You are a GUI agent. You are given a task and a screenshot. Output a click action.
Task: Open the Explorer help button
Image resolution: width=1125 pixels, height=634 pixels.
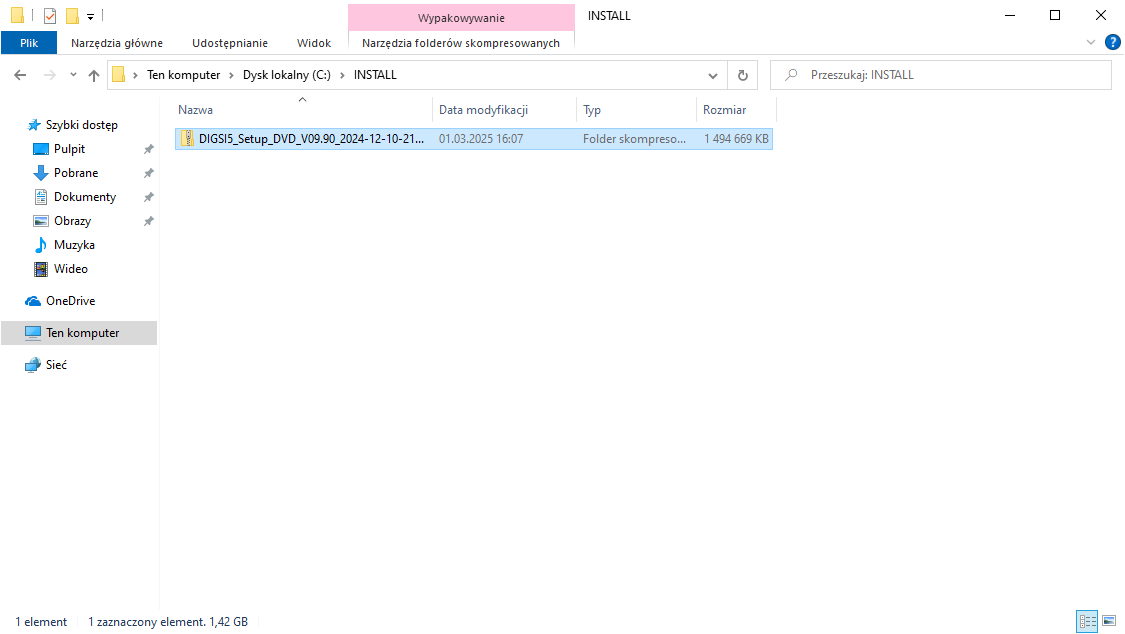click(x=1113, y=42)
